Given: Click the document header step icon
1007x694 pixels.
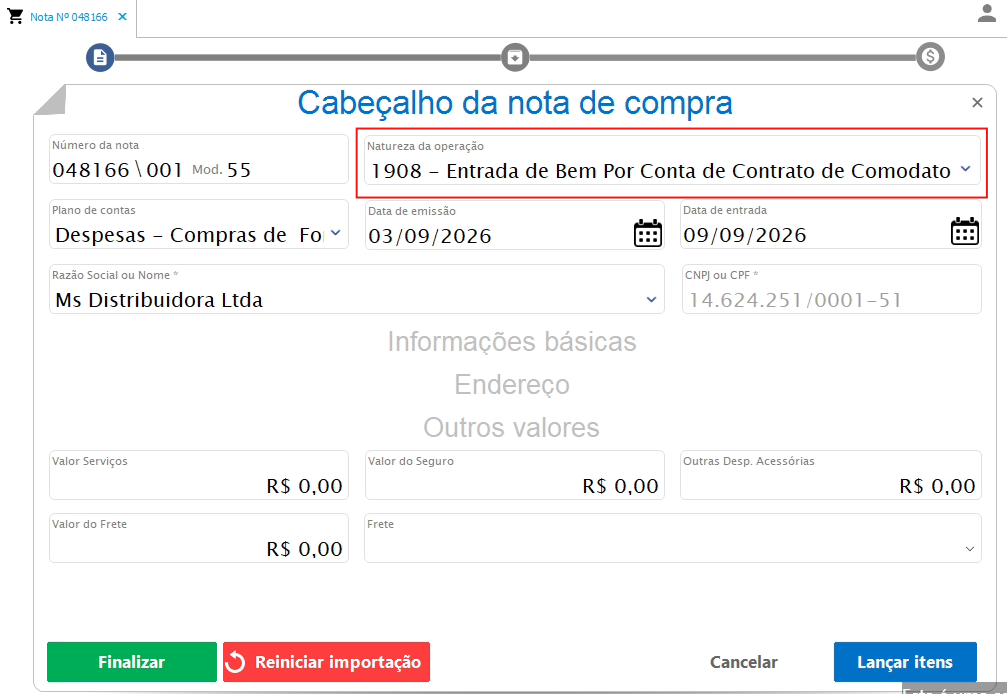Looking at the screenshot, I should coord(100,57).
